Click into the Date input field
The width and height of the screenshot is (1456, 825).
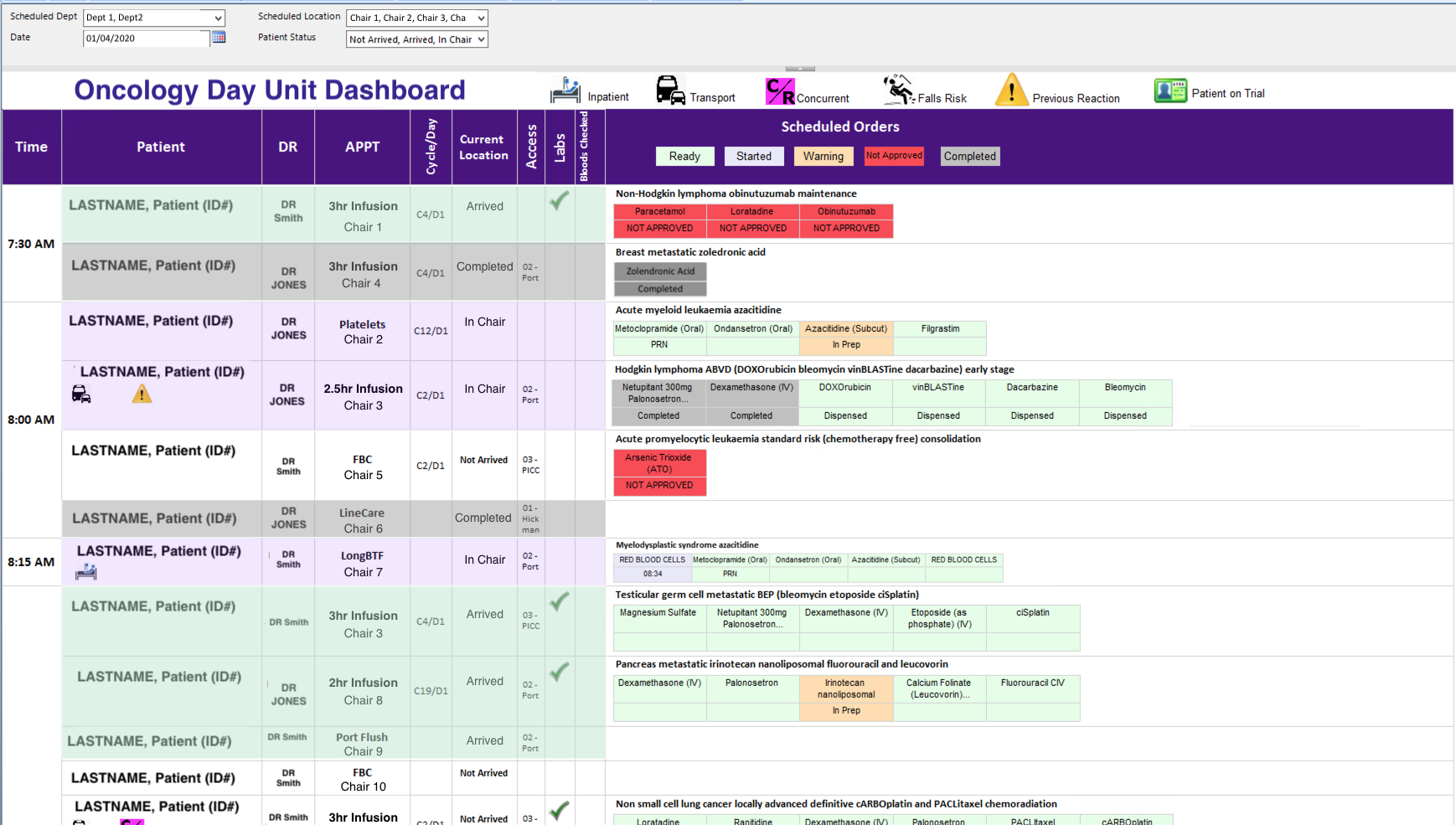[146, 39]
